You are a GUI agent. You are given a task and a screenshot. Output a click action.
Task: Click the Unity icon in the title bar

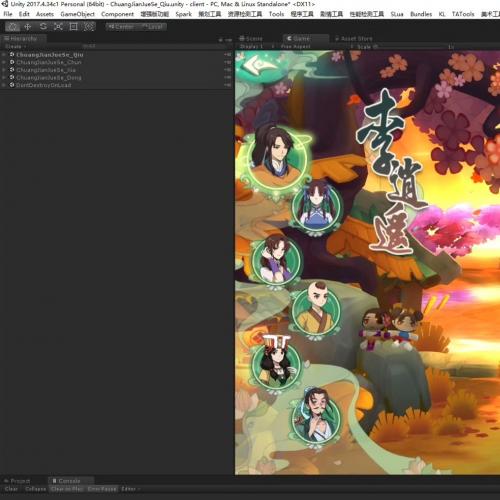pos(5,4)
